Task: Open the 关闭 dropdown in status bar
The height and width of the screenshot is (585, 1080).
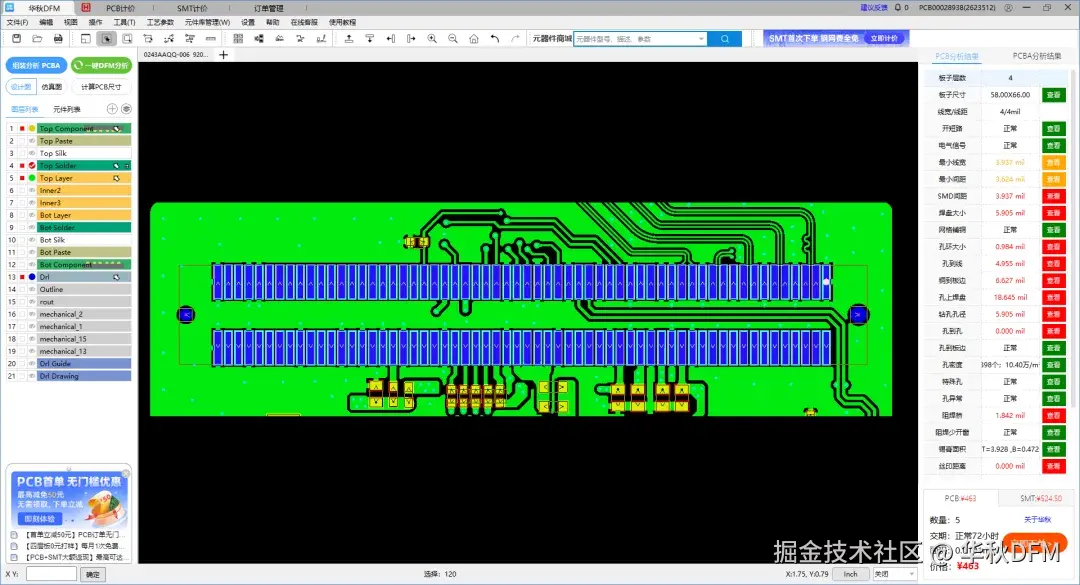Action: click(895, 574)
